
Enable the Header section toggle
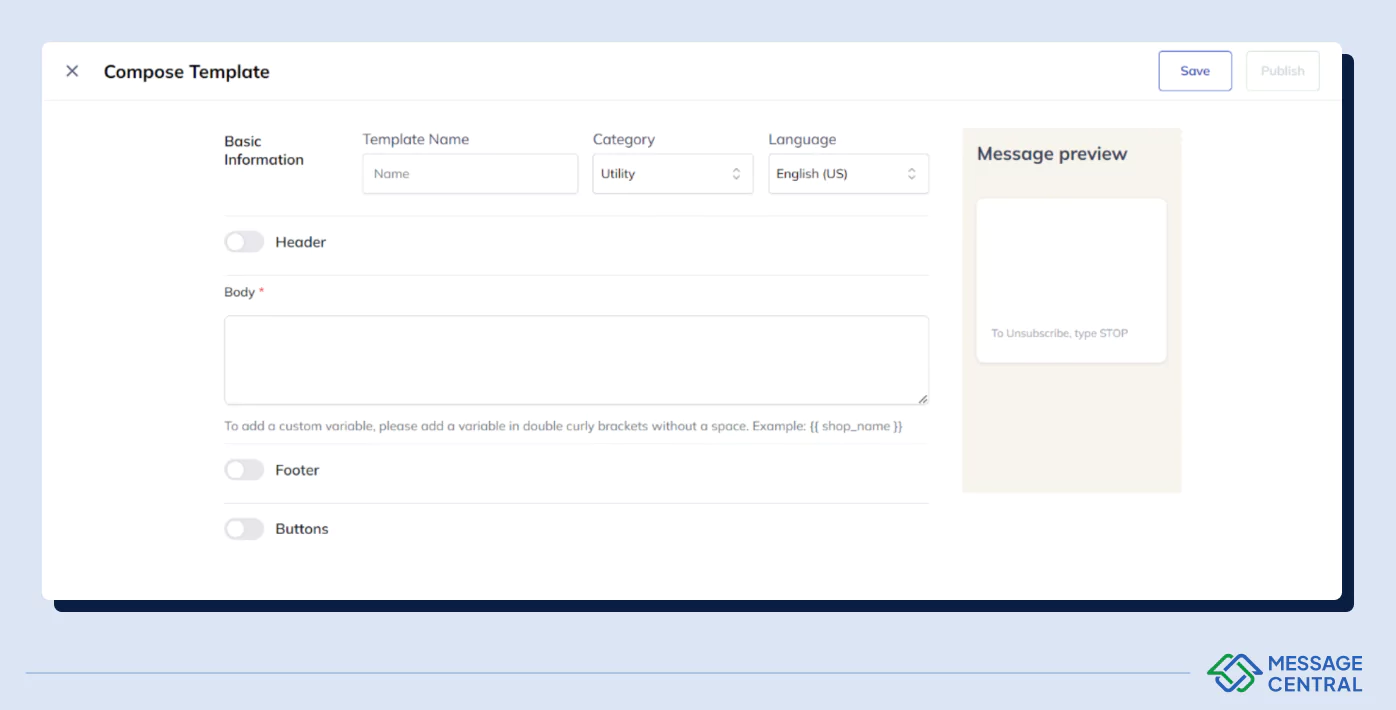244,241
